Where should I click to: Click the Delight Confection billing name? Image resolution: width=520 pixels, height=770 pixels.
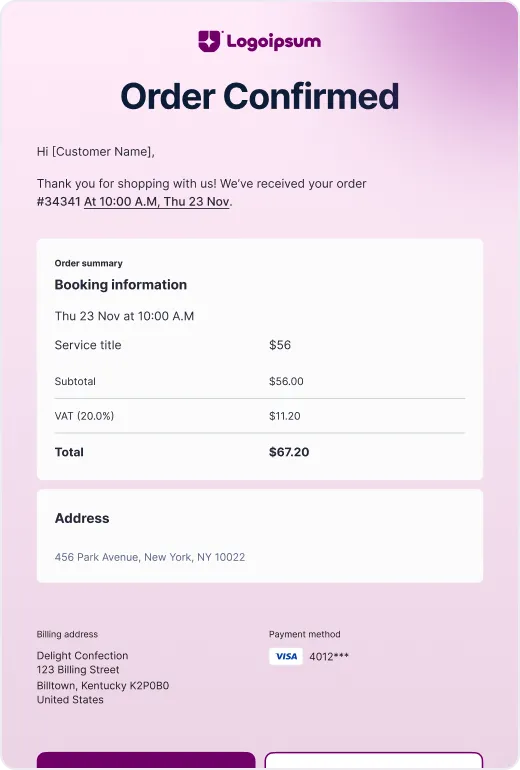[82, 656]
